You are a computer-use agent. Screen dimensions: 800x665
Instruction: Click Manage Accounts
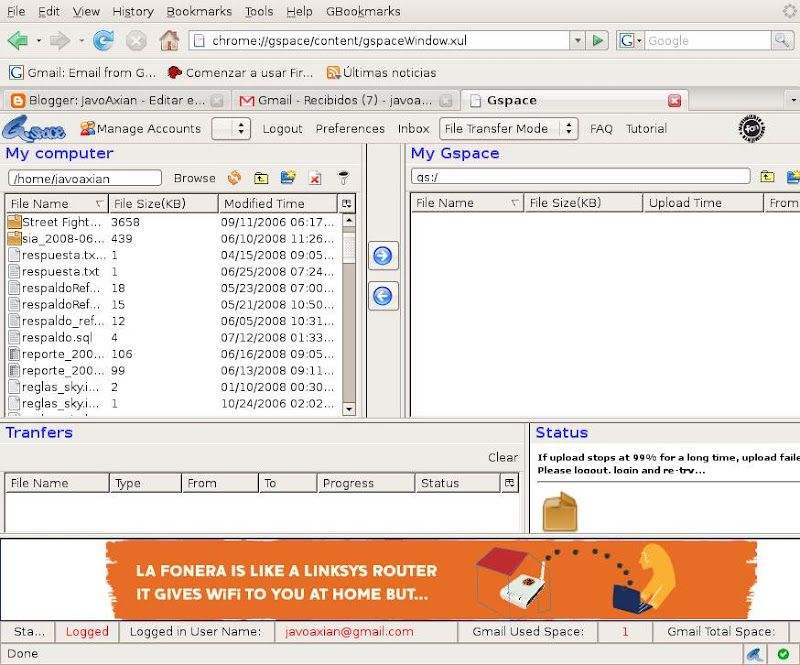[148, 129]
